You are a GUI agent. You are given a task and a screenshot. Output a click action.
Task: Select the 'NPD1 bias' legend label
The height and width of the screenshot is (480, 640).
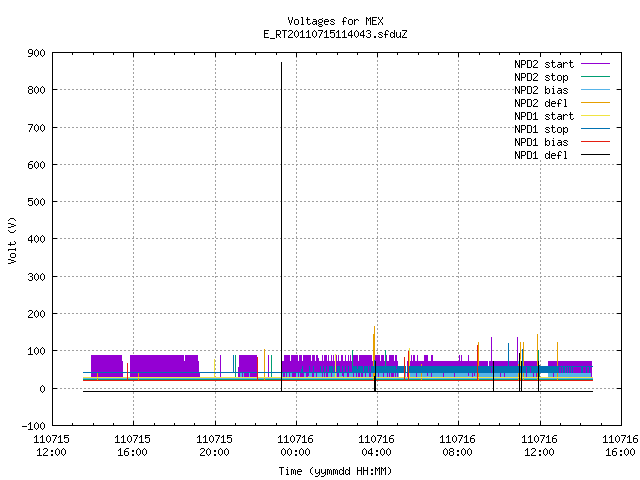click(x=541, y=142)
